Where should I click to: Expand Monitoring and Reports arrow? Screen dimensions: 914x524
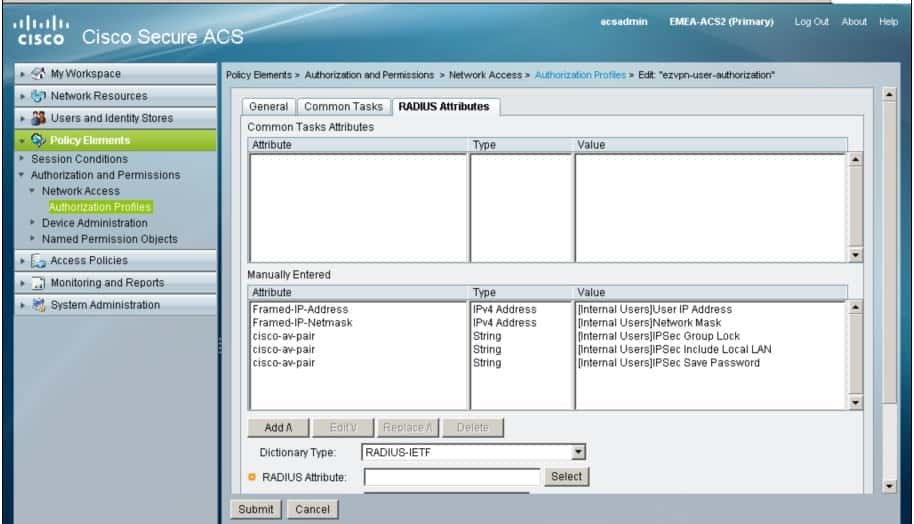click(22, 283)
